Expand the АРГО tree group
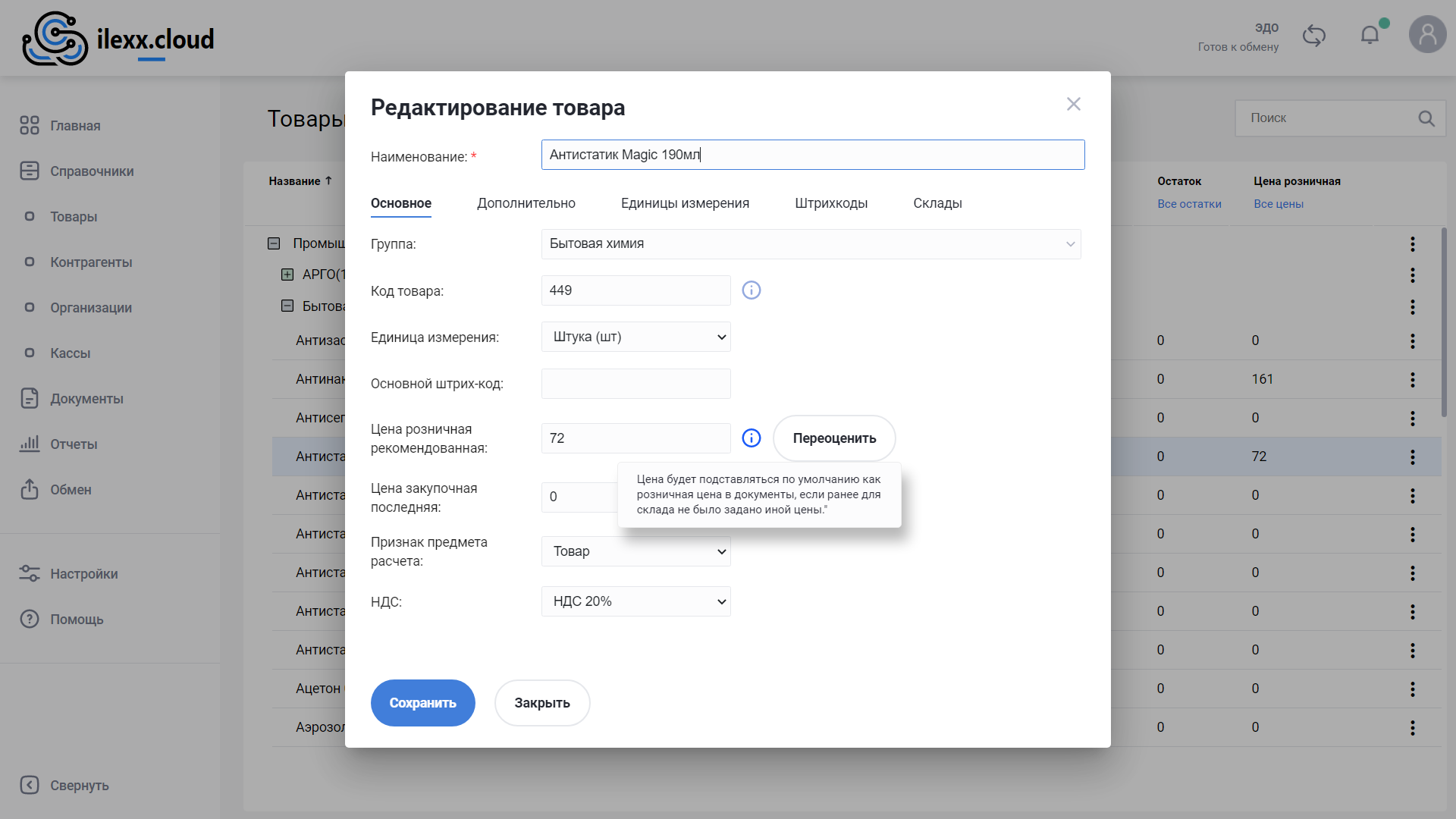Viewport: 1456px width, 819px height. [x=287, y=275]
